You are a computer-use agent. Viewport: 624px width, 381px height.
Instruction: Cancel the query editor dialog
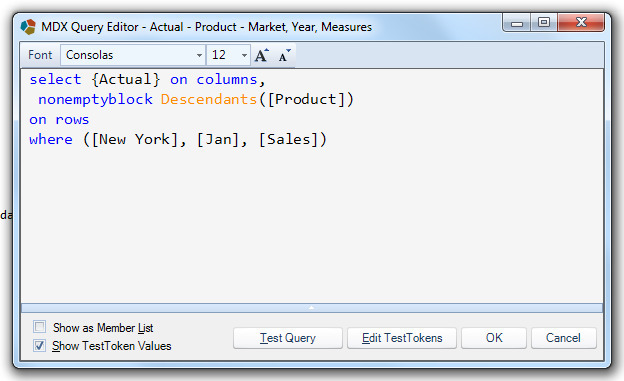pos(564,338)
